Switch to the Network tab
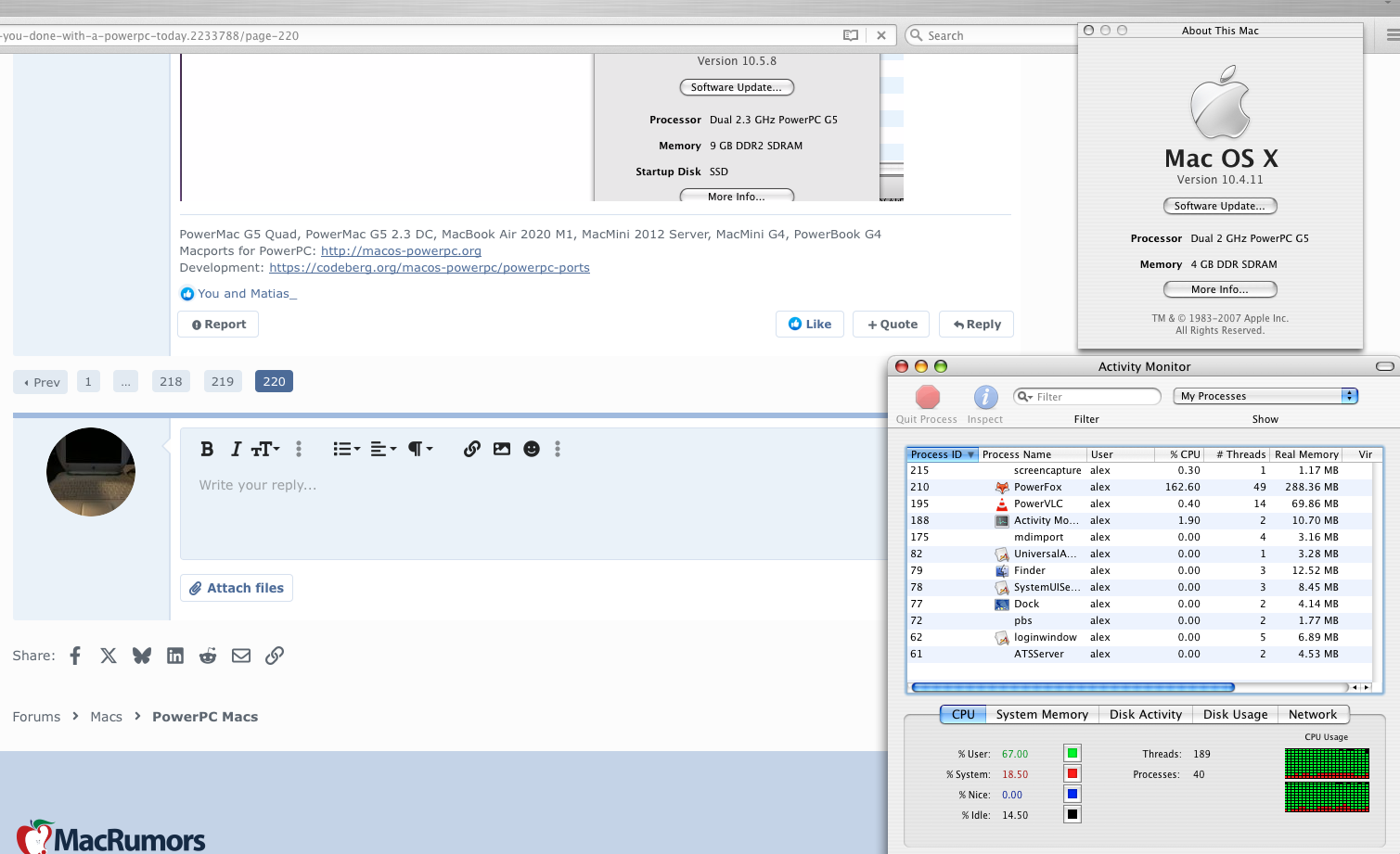 pyautogui.click(x=1313, y=714)
